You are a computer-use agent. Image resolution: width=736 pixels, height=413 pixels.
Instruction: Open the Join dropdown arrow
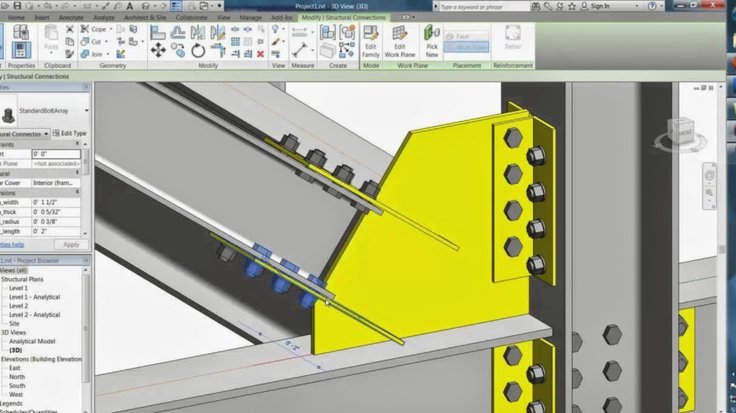tap(107, 54)
